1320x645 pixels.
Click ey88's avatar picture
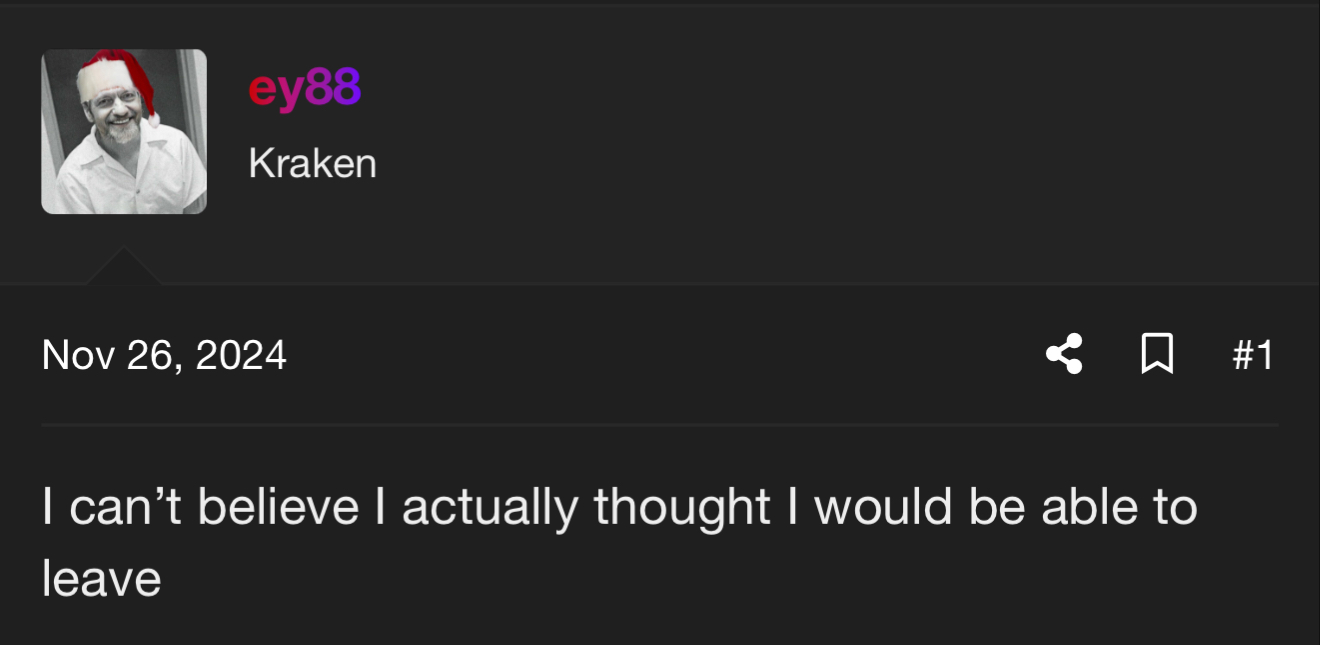pyautogui.click(x=124, y=132)
